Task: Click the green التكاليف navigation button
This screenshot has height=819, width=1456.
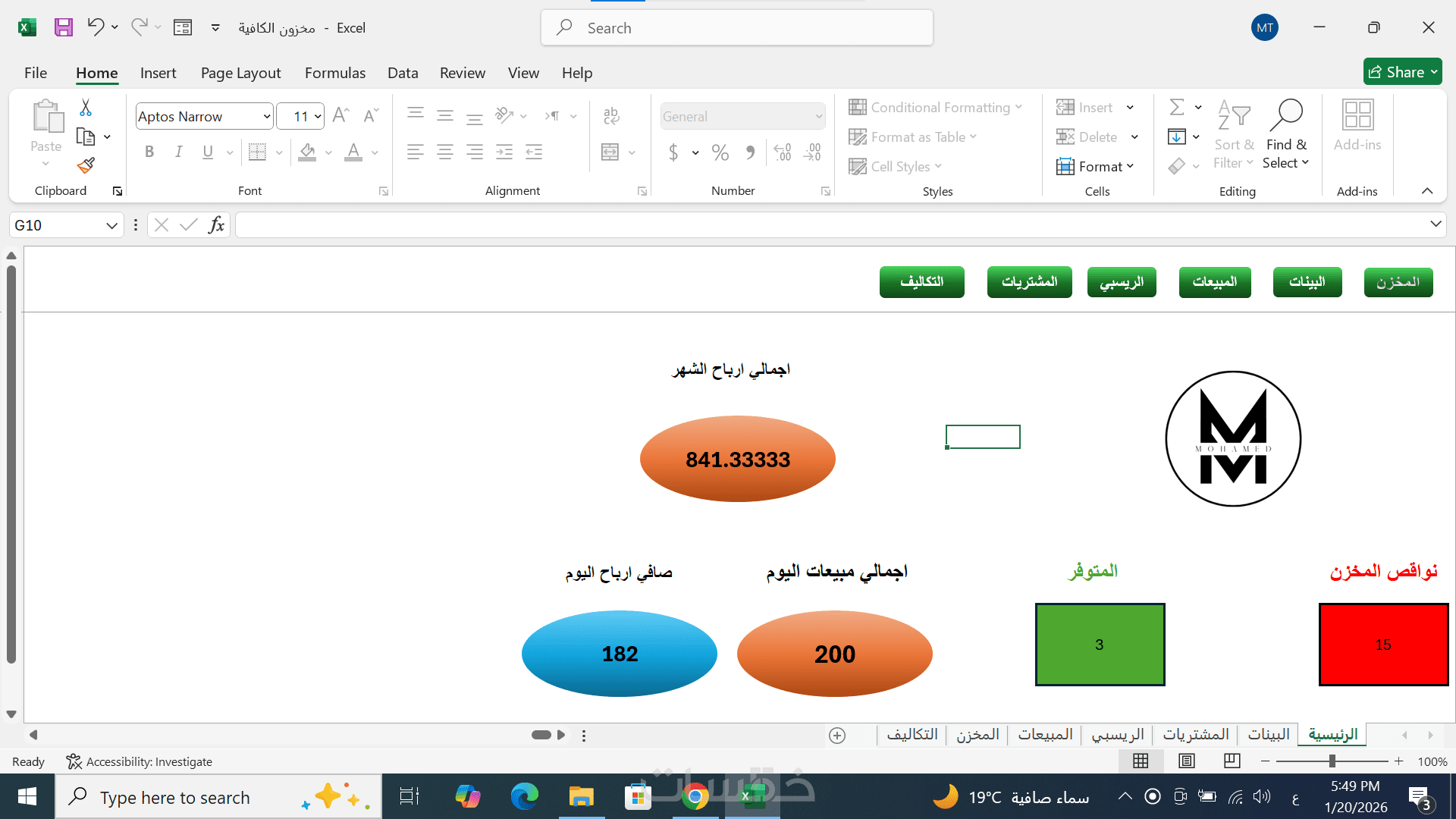Action: (x=921, y=282)
